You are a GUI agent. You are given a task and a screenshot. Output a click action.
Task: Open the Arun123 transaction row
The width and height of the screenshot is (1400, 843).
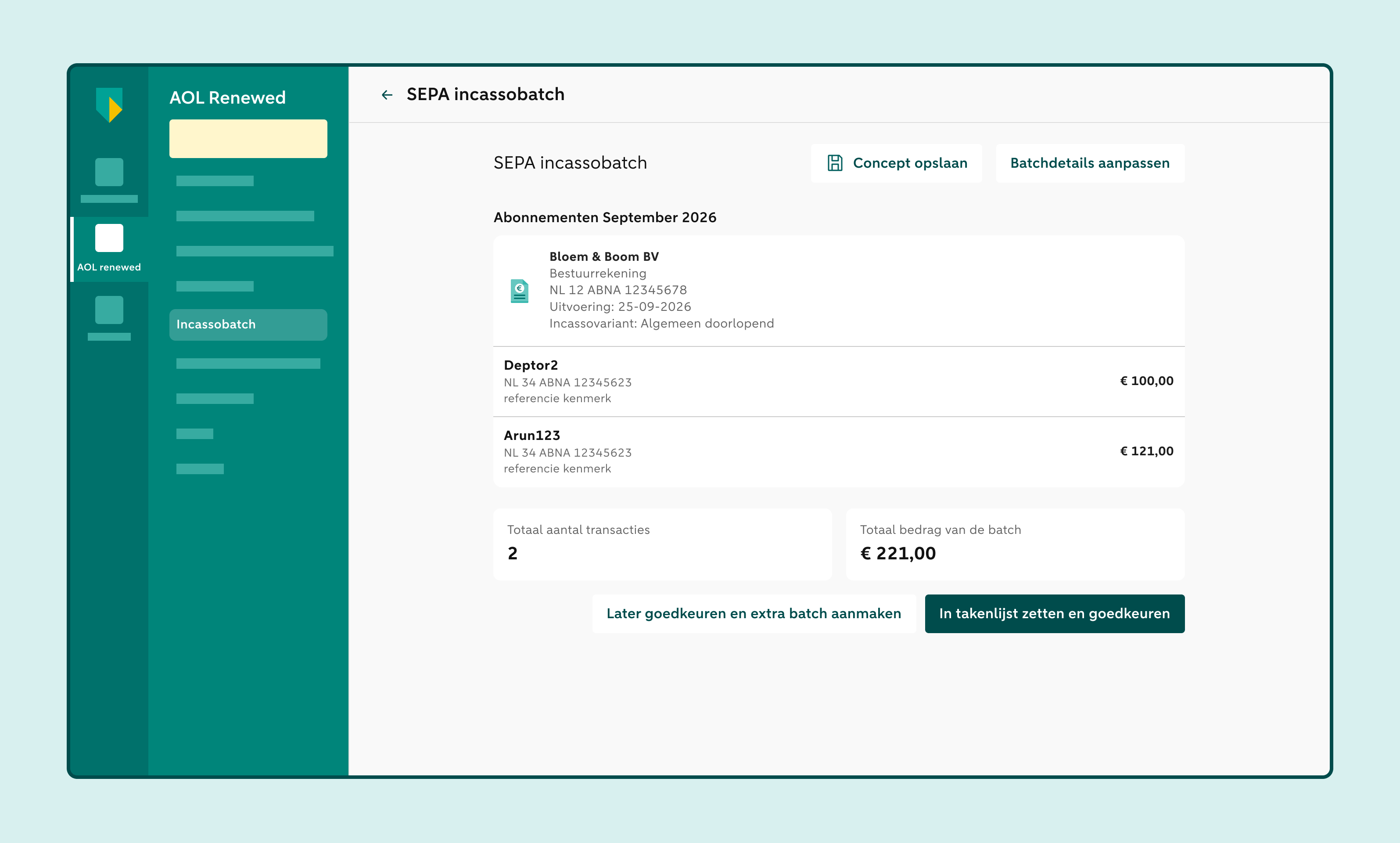pyautogui.click(x=839, y=452)
